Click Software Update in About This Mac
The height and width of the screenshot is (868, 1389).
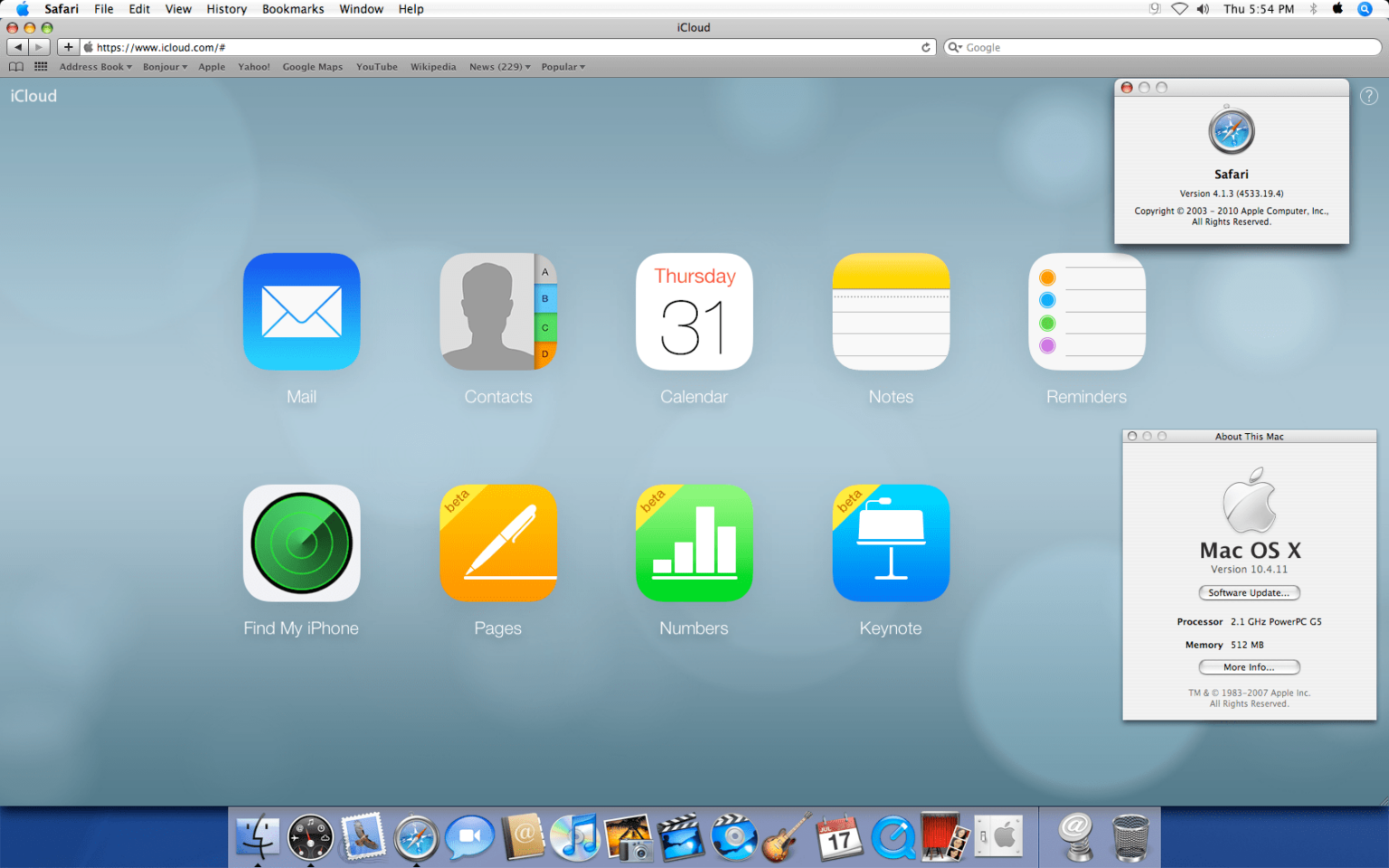coord(1249,593)
